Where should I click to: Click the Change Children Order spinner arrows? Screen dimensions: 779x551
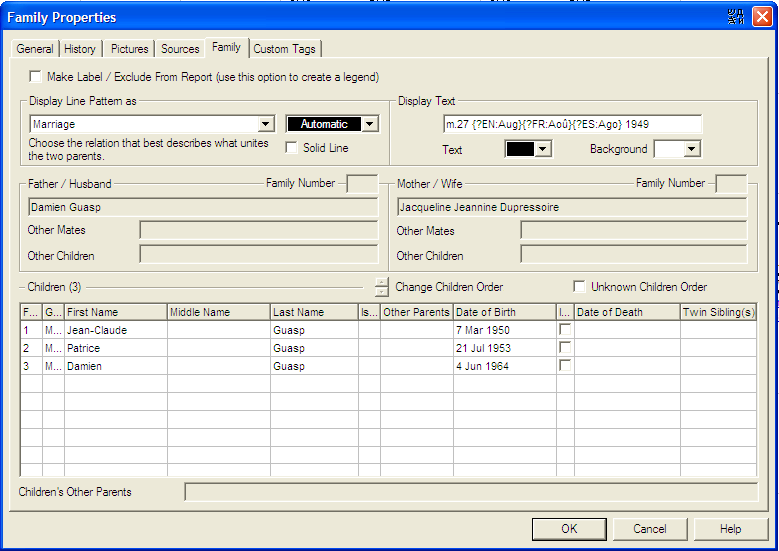381,287
